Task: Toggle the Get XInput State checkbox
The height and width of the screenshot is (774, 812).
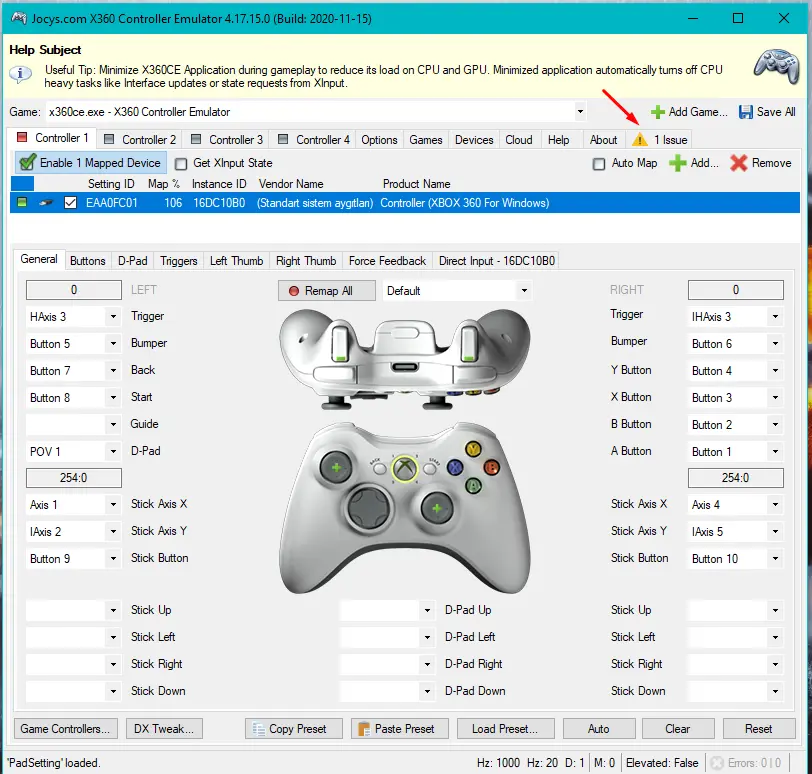Action: (181, 164)
